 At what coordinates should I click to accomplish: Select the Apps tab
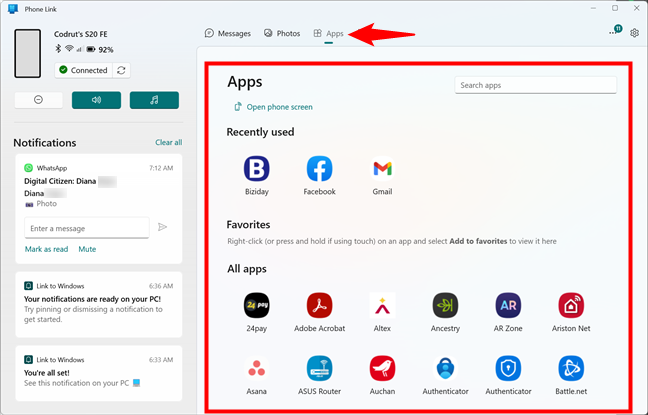coord(329,33)
